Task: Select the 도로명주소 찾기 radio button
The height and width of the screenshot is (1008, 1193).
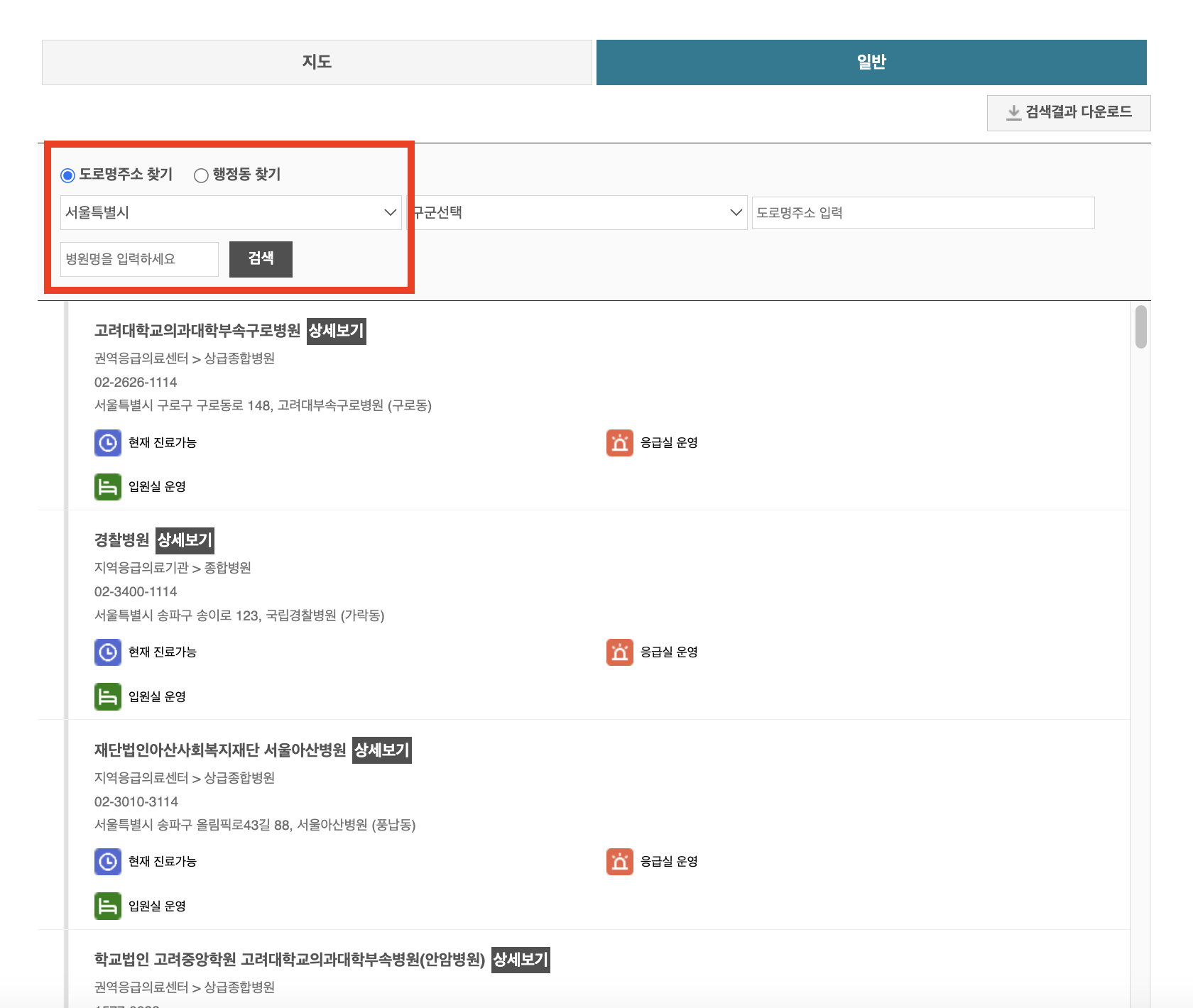Action: (x=68, y=175)
